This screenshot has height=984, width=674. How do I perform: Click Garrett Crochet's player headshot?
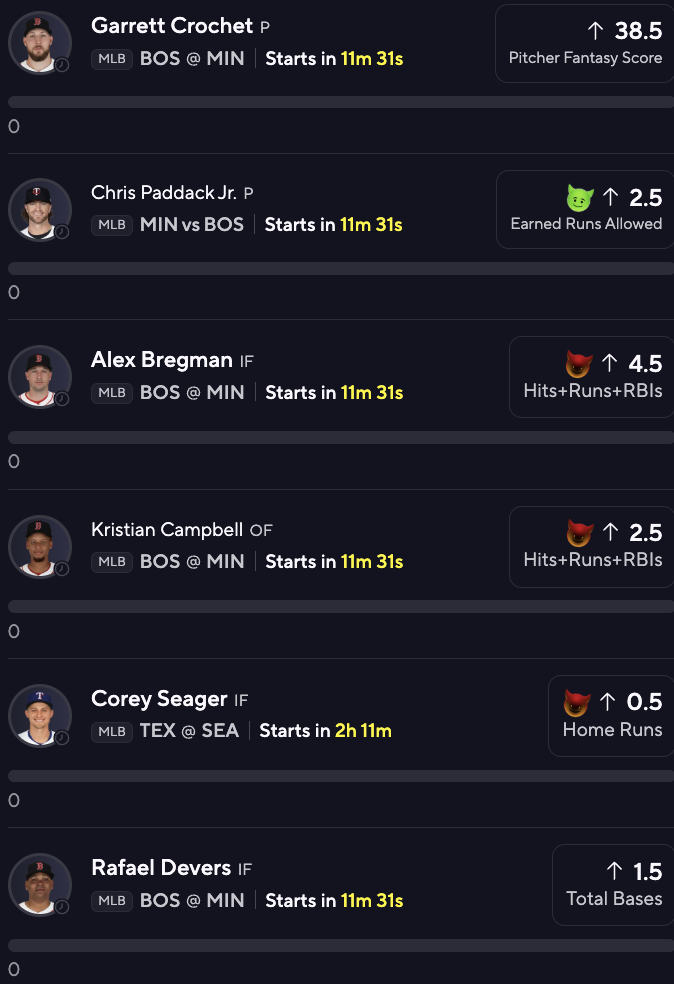40,42
